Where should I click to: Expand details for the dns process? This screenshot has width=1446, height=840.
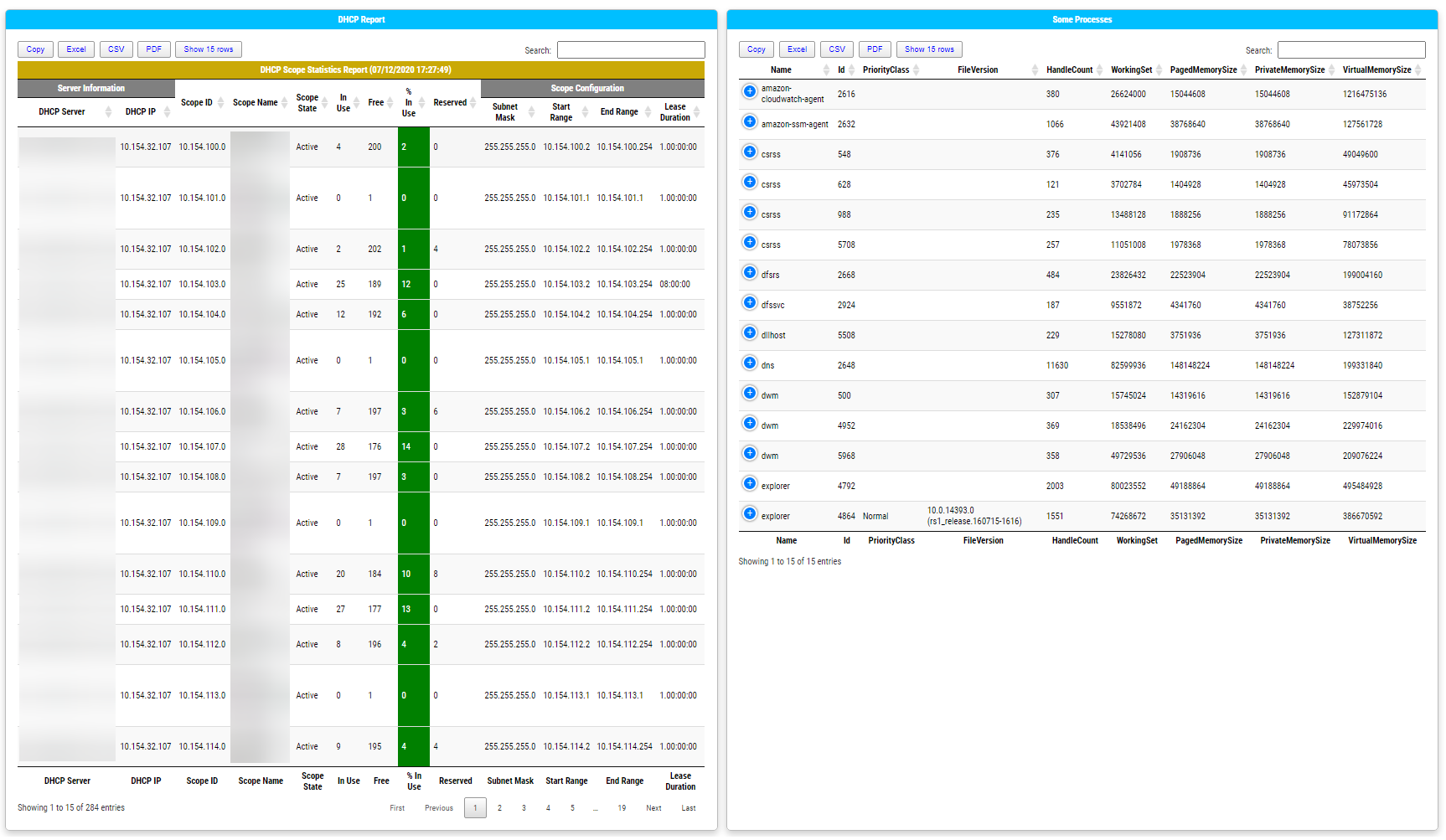coord(750,363)
